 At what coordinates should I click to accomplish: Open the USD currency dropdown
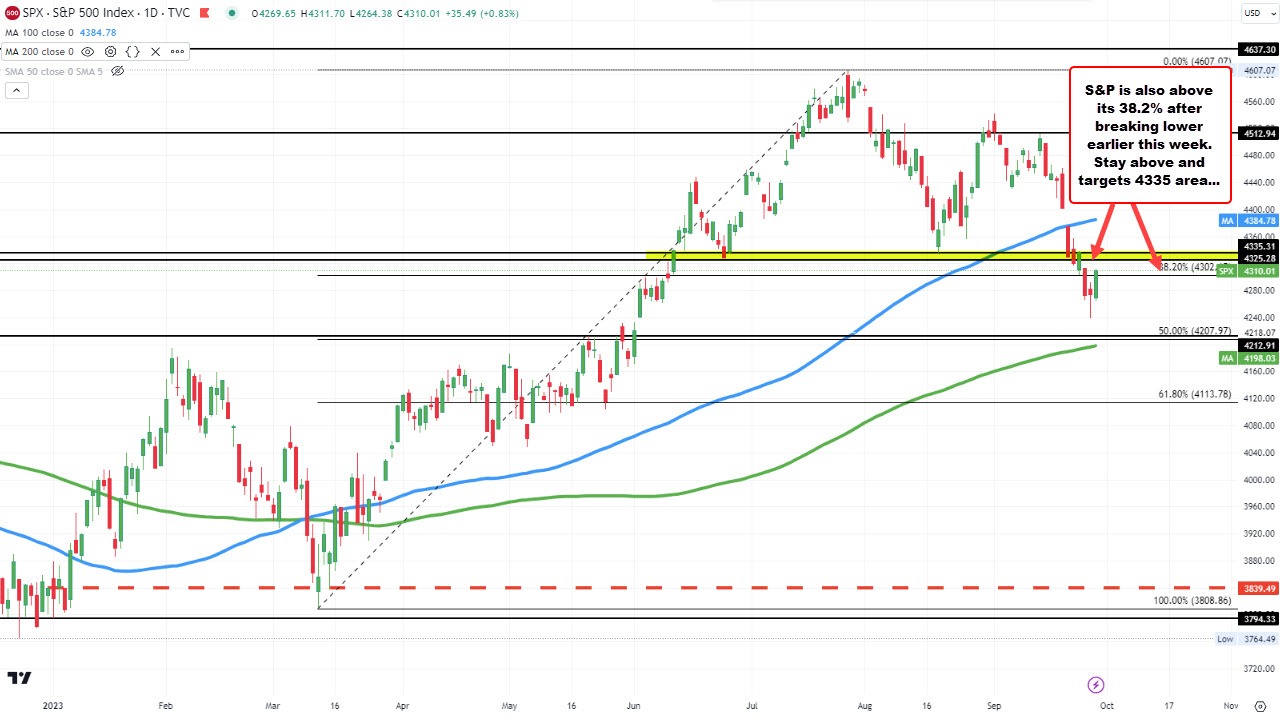pyautogui.click(x=1258, y=13)
